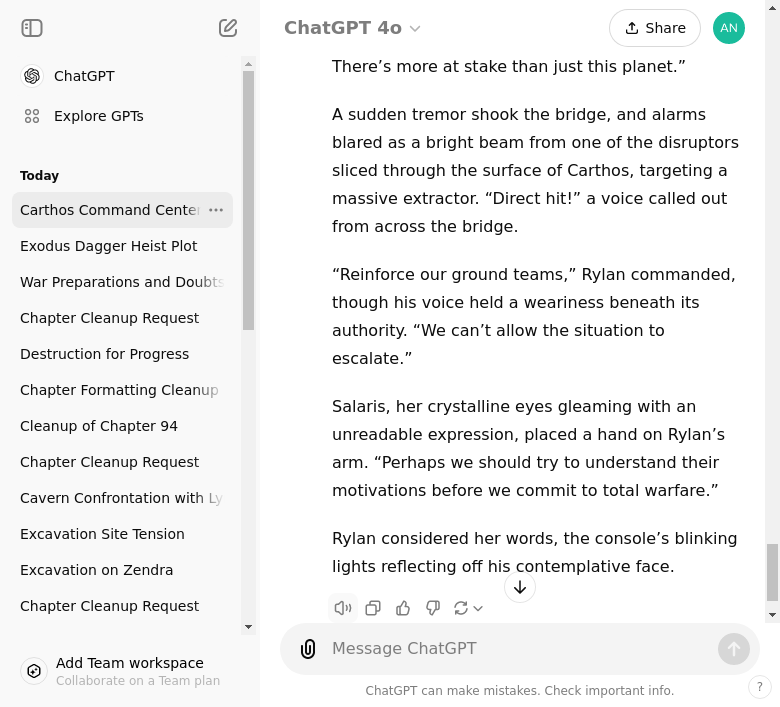Give the response a thumbs up
The width and height of the screenshot is (780, 707).
click(403, 608)
